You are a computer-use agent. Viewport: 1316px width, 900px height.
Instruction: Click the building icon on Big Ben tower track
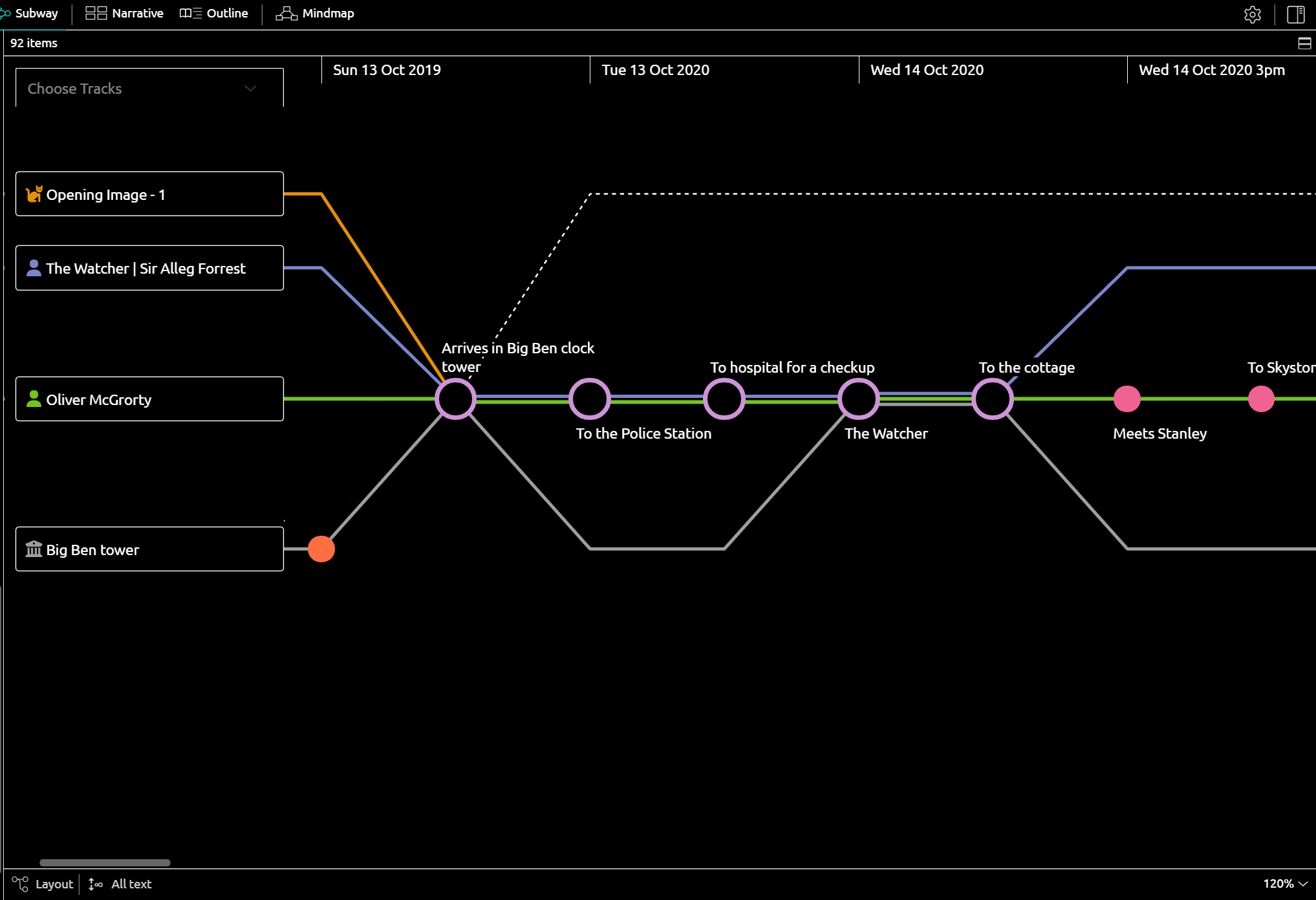[34, 549]
